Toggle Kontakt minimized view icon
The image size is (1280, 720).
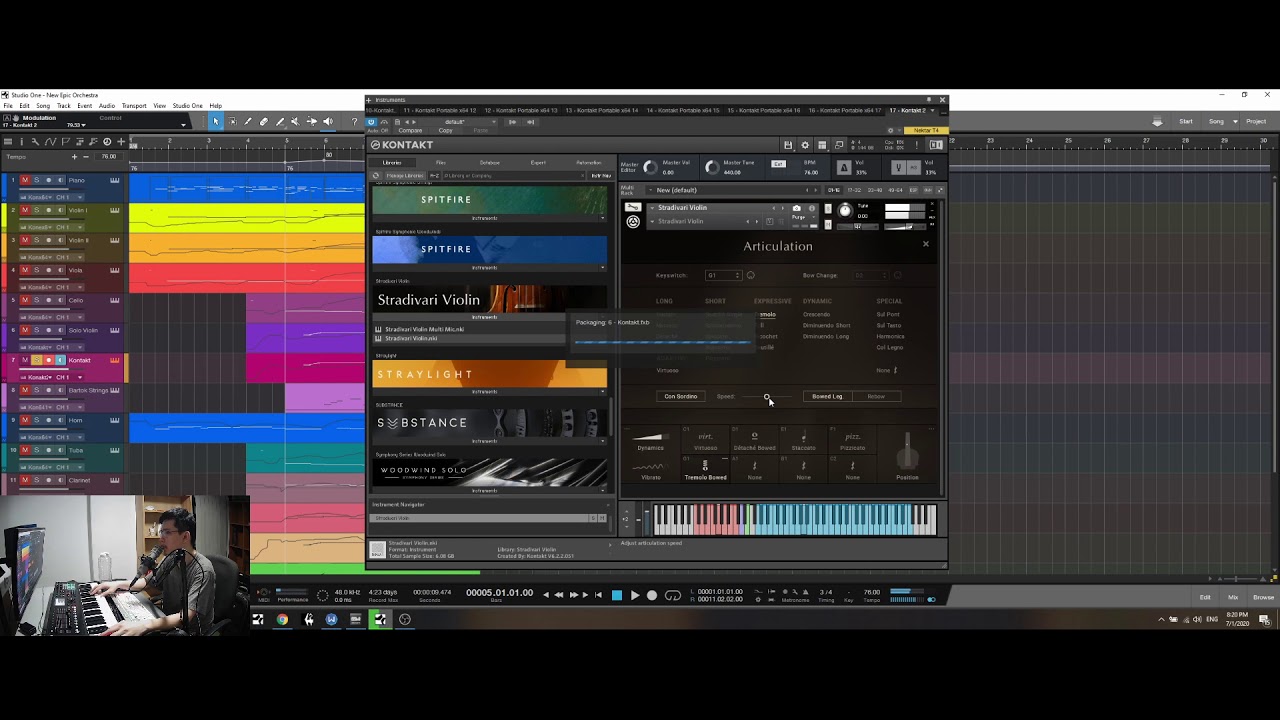[x=838, y=145]
